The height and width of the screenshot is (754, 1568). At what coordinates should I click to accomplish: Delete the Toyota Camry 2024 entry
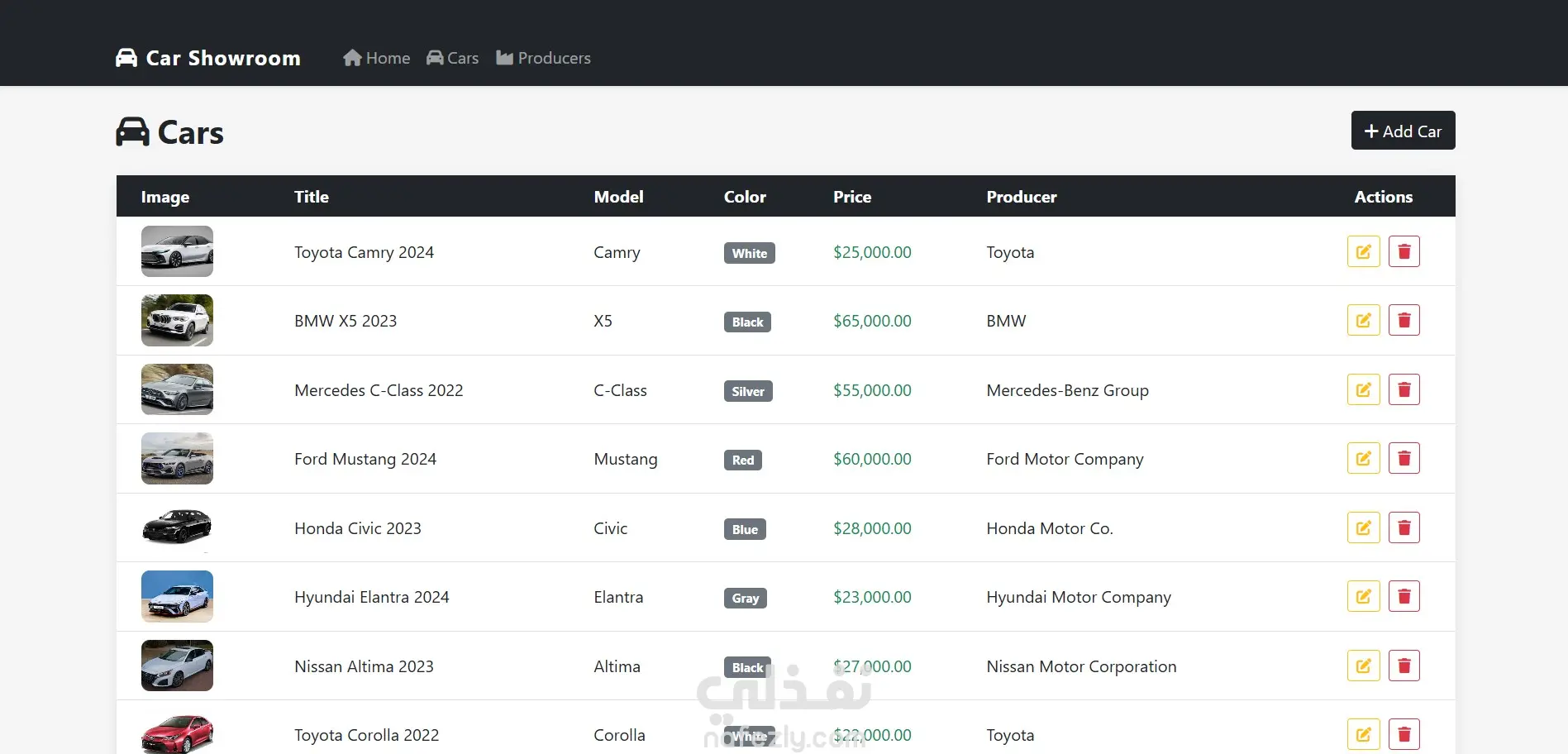click(1404, 251)
